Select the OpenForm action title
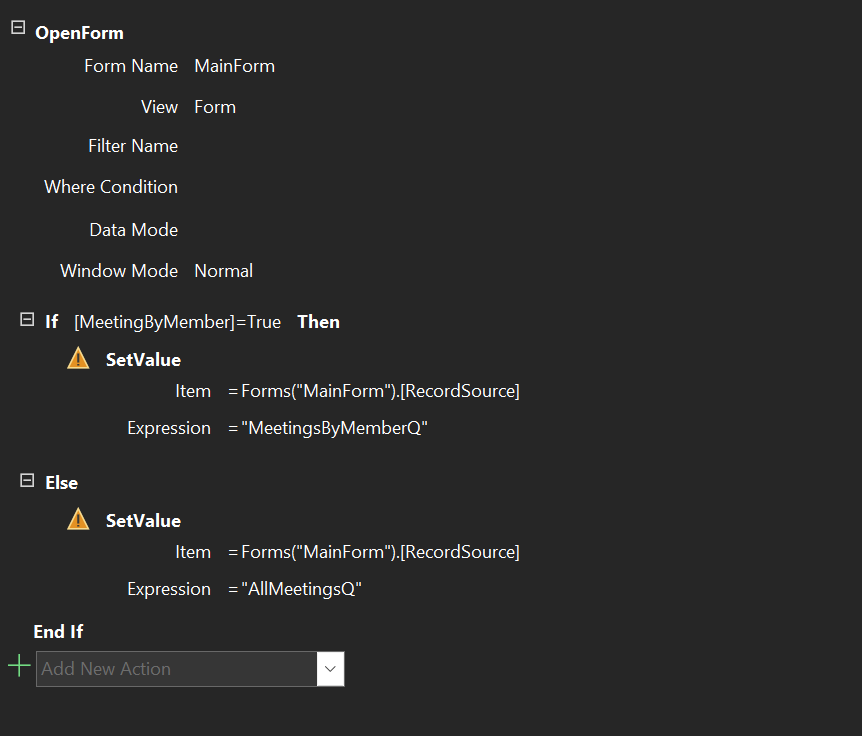Image resolution: width=862 pixels, height=736 pixels. pos(80,33)
